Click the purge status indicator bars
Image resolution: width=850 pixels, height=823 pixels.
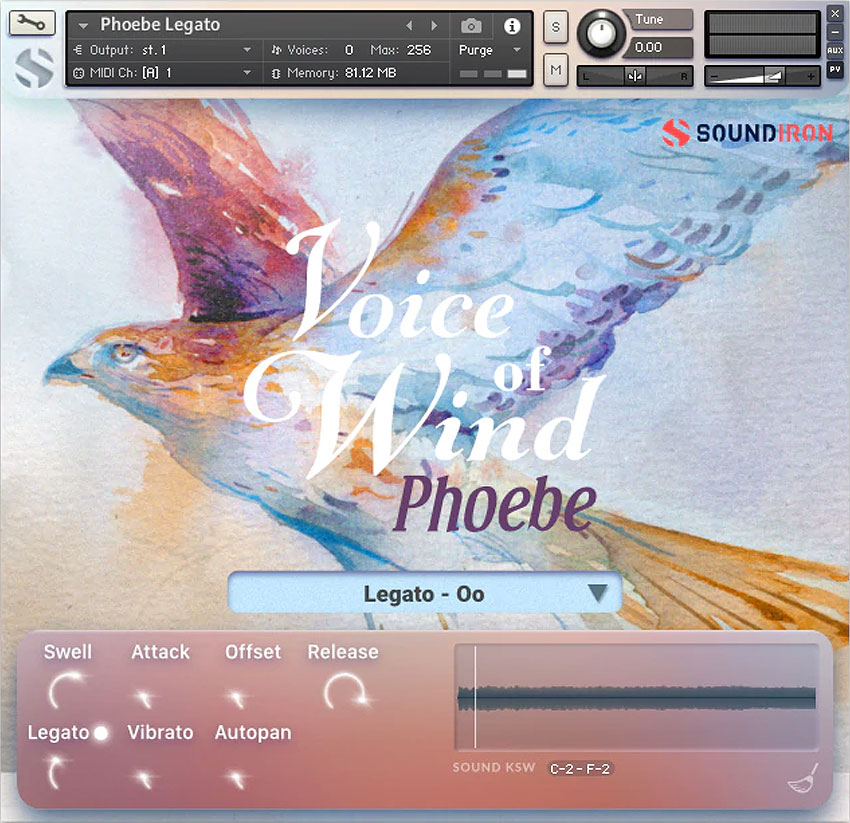[493, 74]
